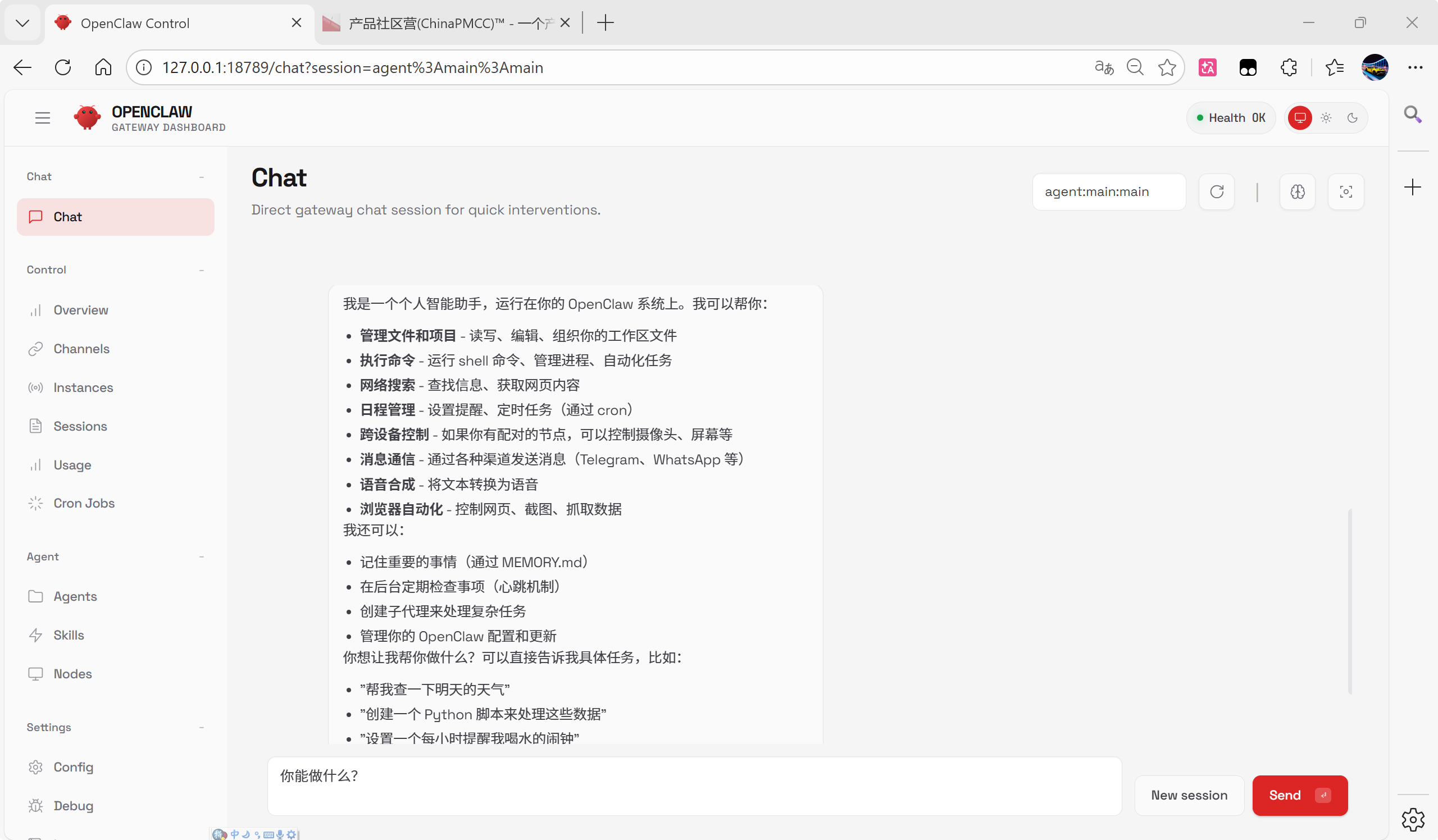Open browser extensions puzzle icon
Image resolution: width=1438 pixels, height=840 pixels.
pyautogui.click(x=1288, y=68)
